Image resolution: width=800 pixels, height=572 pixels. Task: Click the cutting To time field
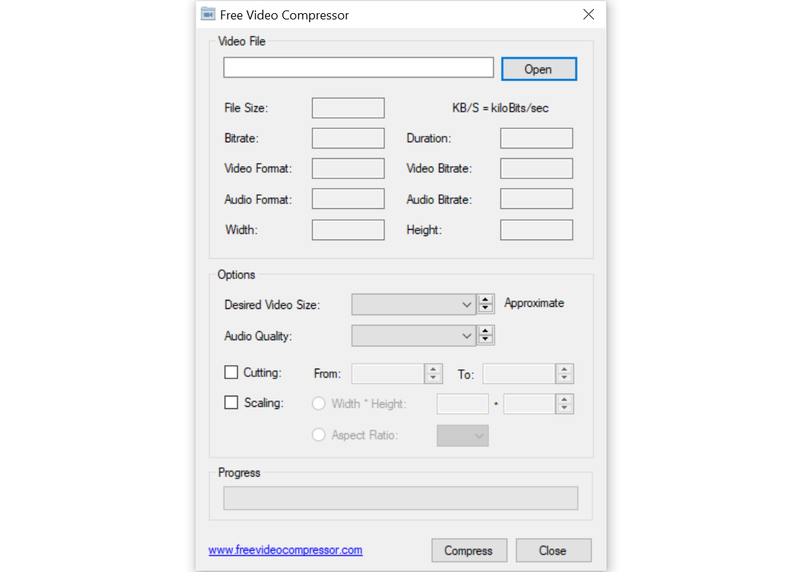click(x=519, y=374)
